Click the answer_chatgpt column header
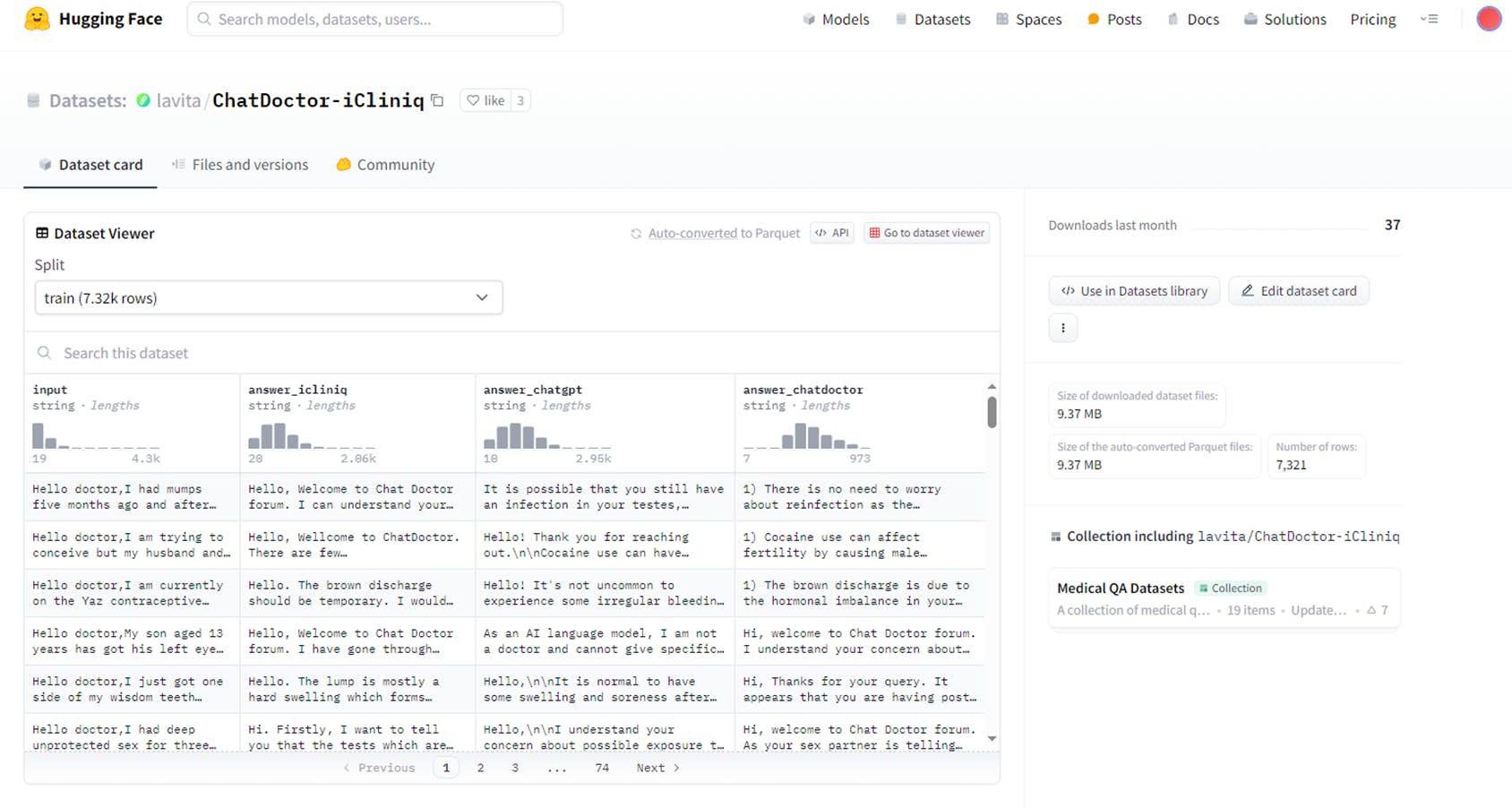 click(x=533, y=390)
